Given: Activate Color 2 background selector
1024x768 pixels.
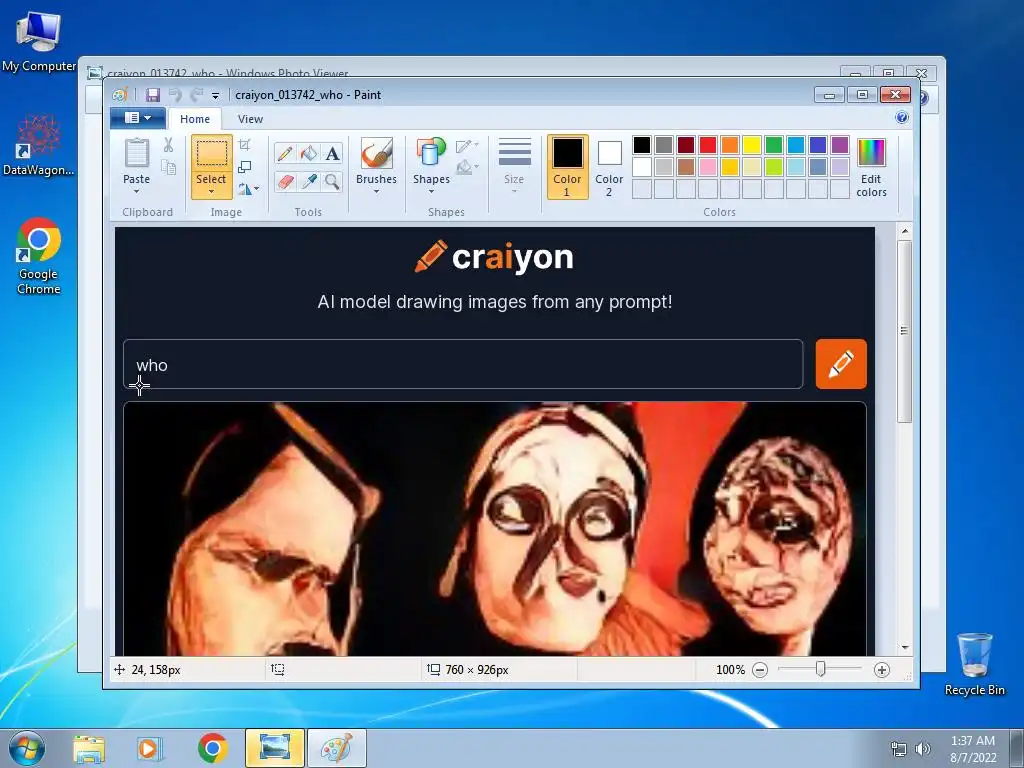Looking at the screenshot, I should (x=609, y=167).
